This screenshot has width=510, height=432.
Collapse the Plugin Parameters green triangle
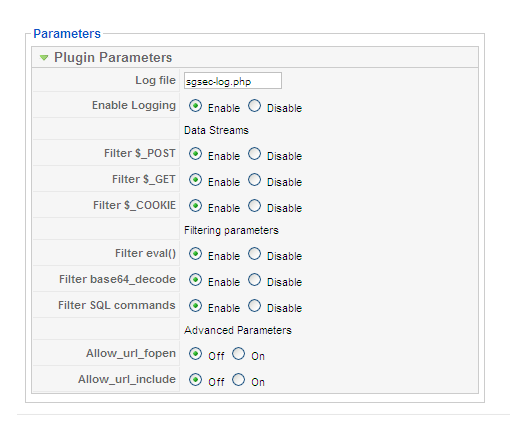(x=44, y=58)
